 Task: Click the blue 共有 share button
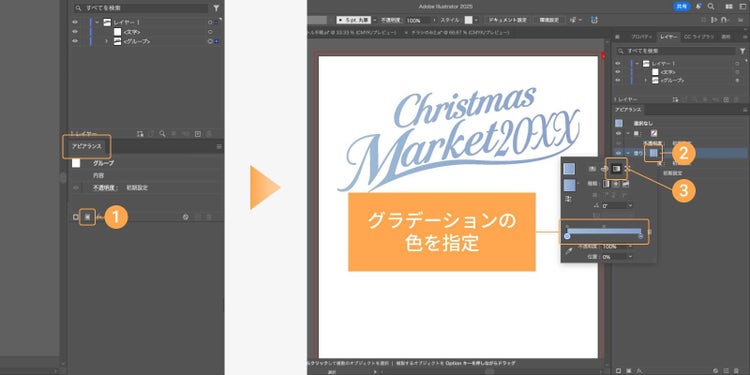click(x=682, y=7)
